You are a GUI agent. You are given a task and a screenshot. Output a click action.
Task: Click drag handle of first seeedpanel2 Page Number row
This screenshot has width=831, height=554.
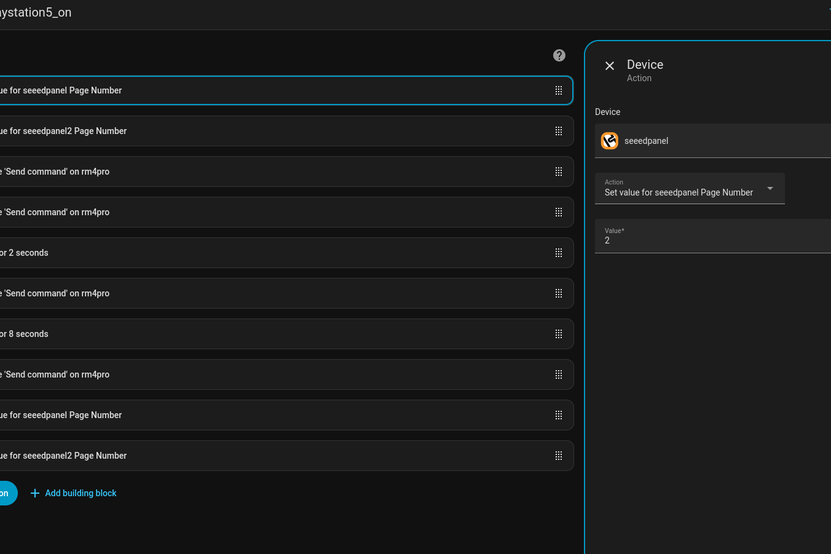coord(558,131)
